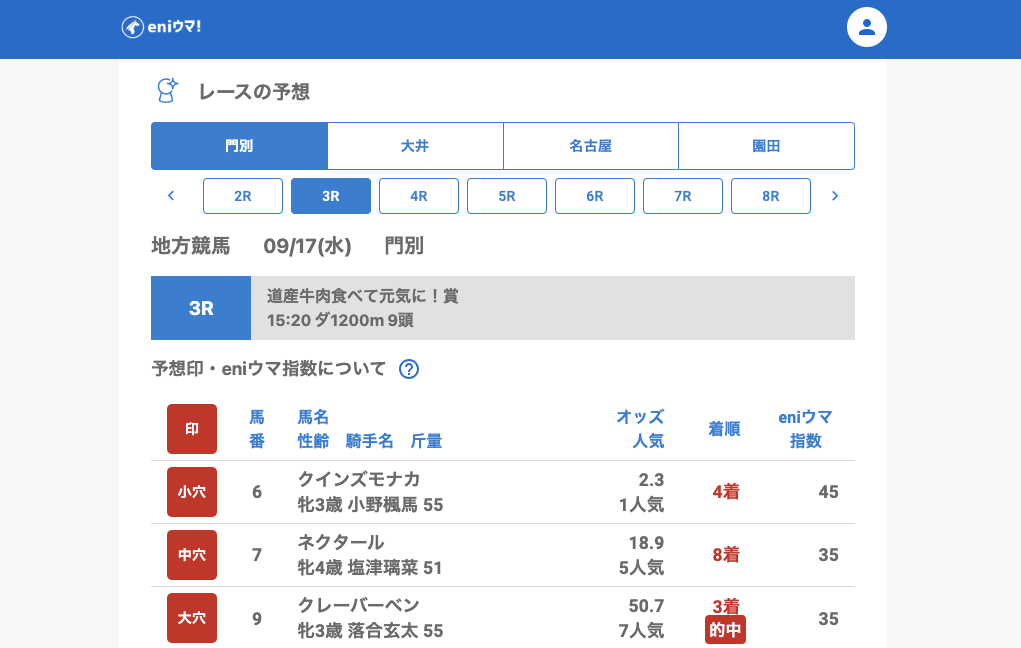This screenshot has height=648, width=1021.
Task: Select the 門別 racecourse tab
Action: tap(239, 146)
